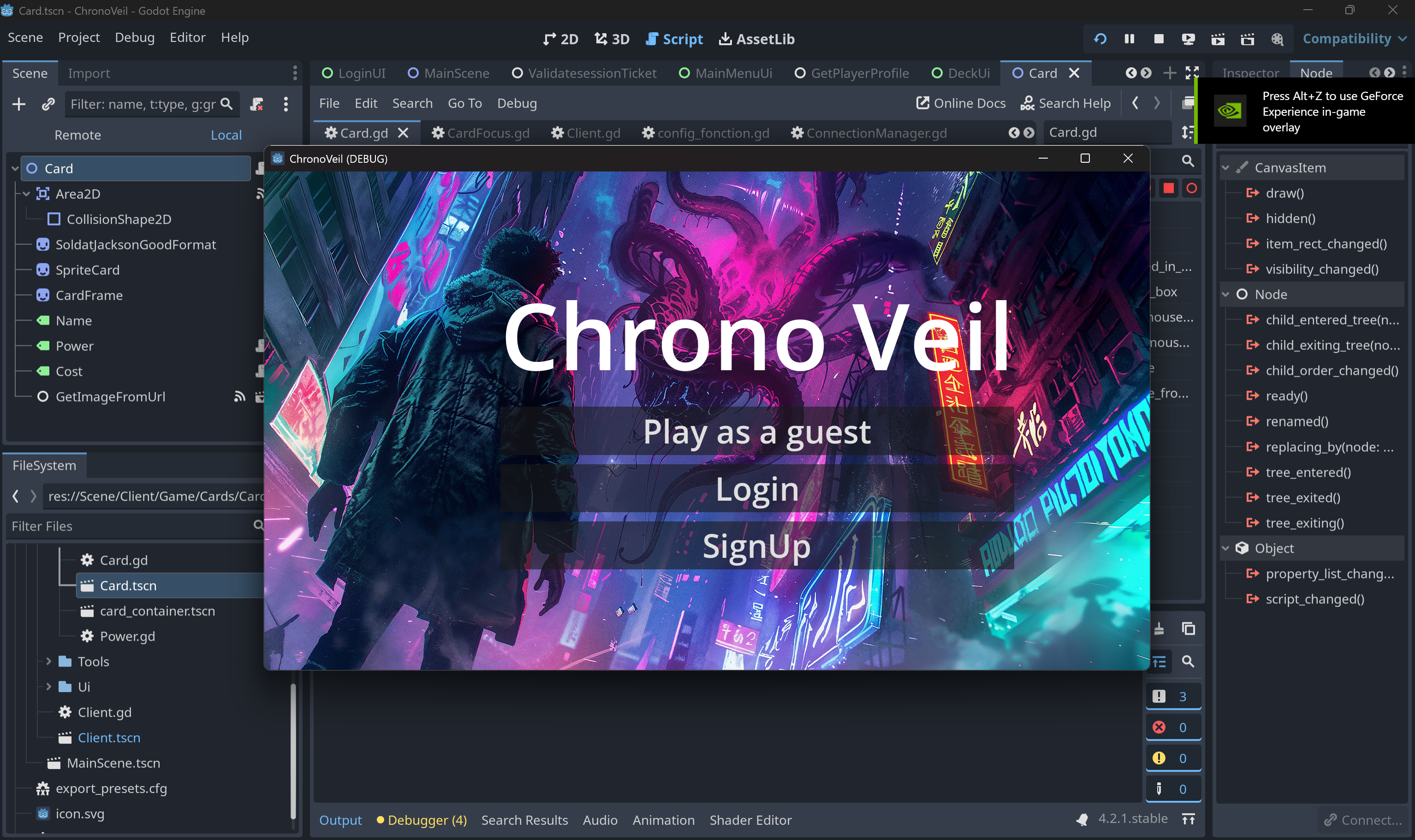Viewport: 1415px width, 840px height.
Task: Open the Project menu
Action: pos(79,38)
